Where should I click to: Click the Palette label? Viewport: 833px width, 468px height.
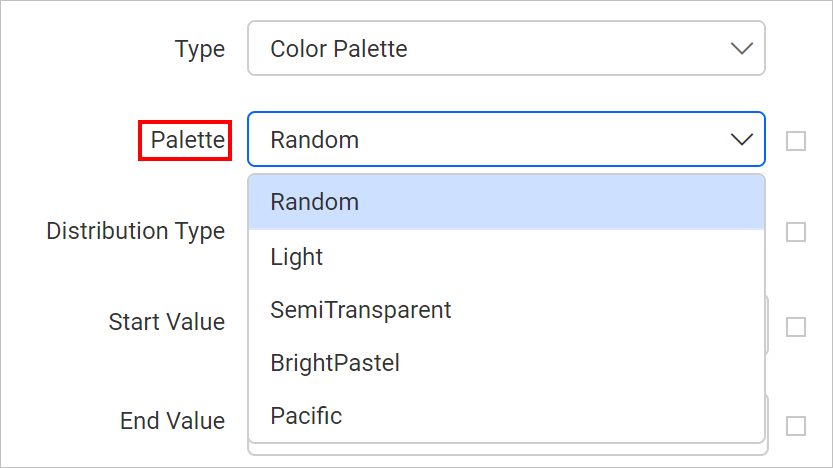[187, 140]
